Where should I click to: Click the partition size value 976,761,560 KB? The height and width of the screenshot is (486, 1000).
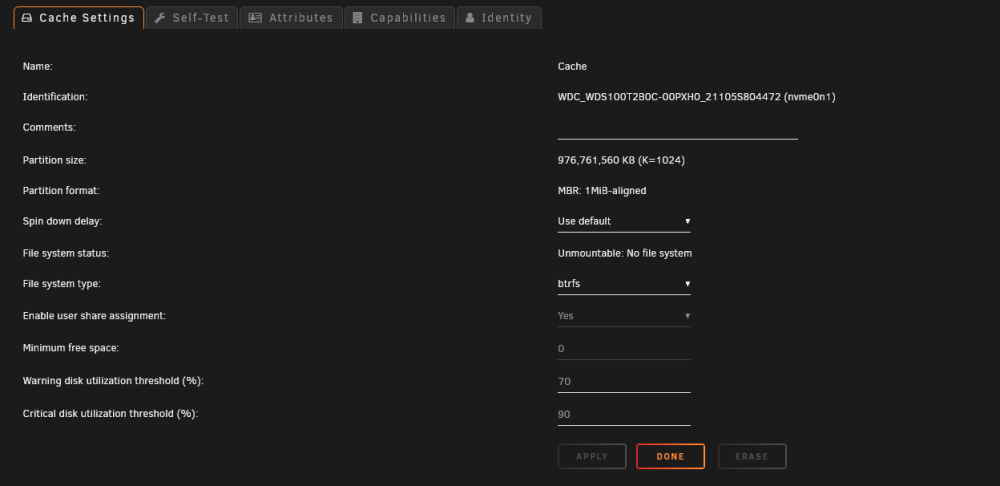click(x=621, y=161)
